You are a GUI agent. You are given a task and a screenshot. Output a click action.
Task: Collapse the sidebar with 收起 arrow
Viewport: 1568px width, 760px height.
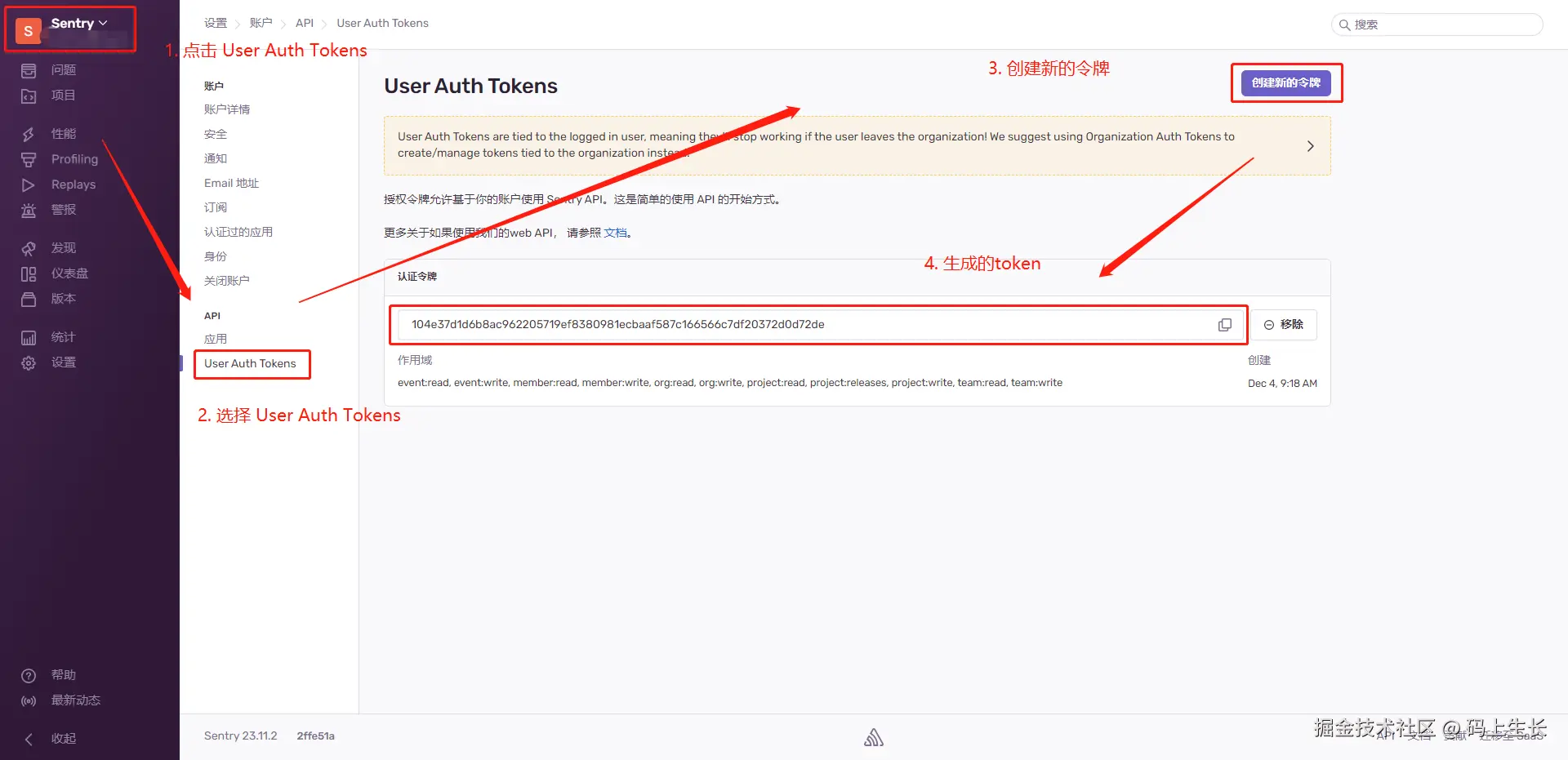coord(29,739)
